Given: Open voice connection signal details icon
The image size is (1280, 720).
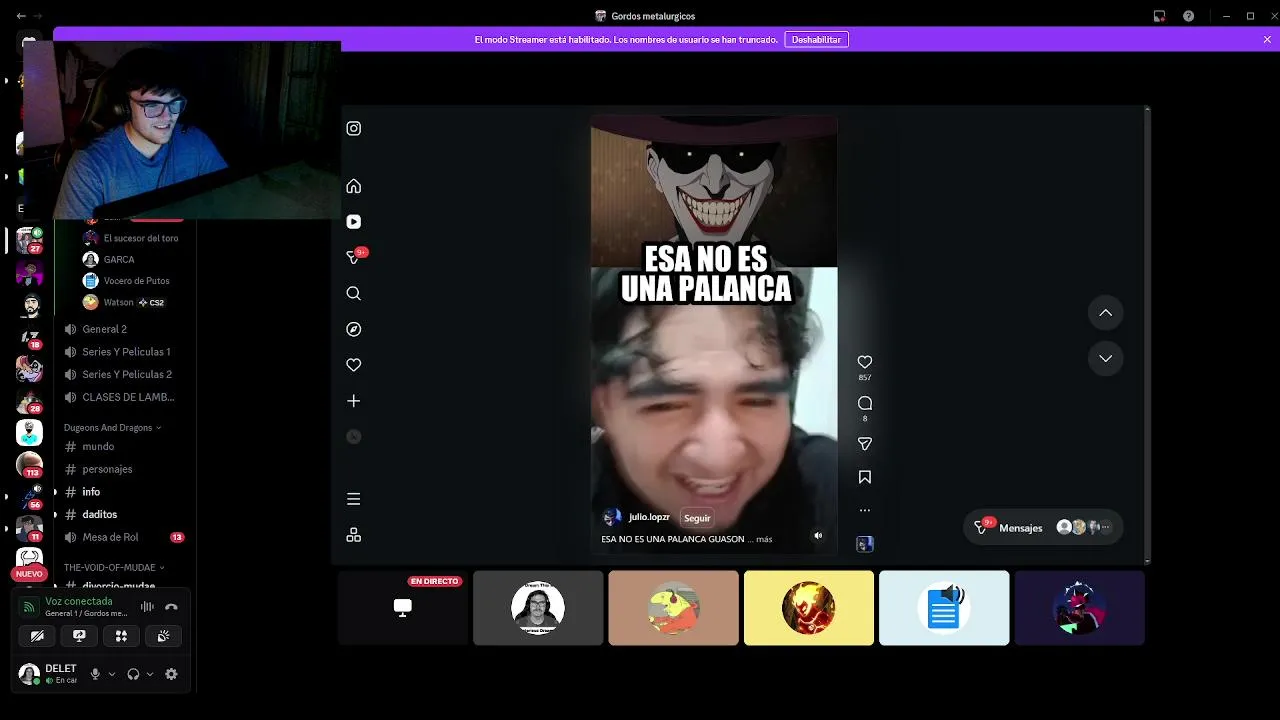Looking at the screenshot, I should coord(29,607).
